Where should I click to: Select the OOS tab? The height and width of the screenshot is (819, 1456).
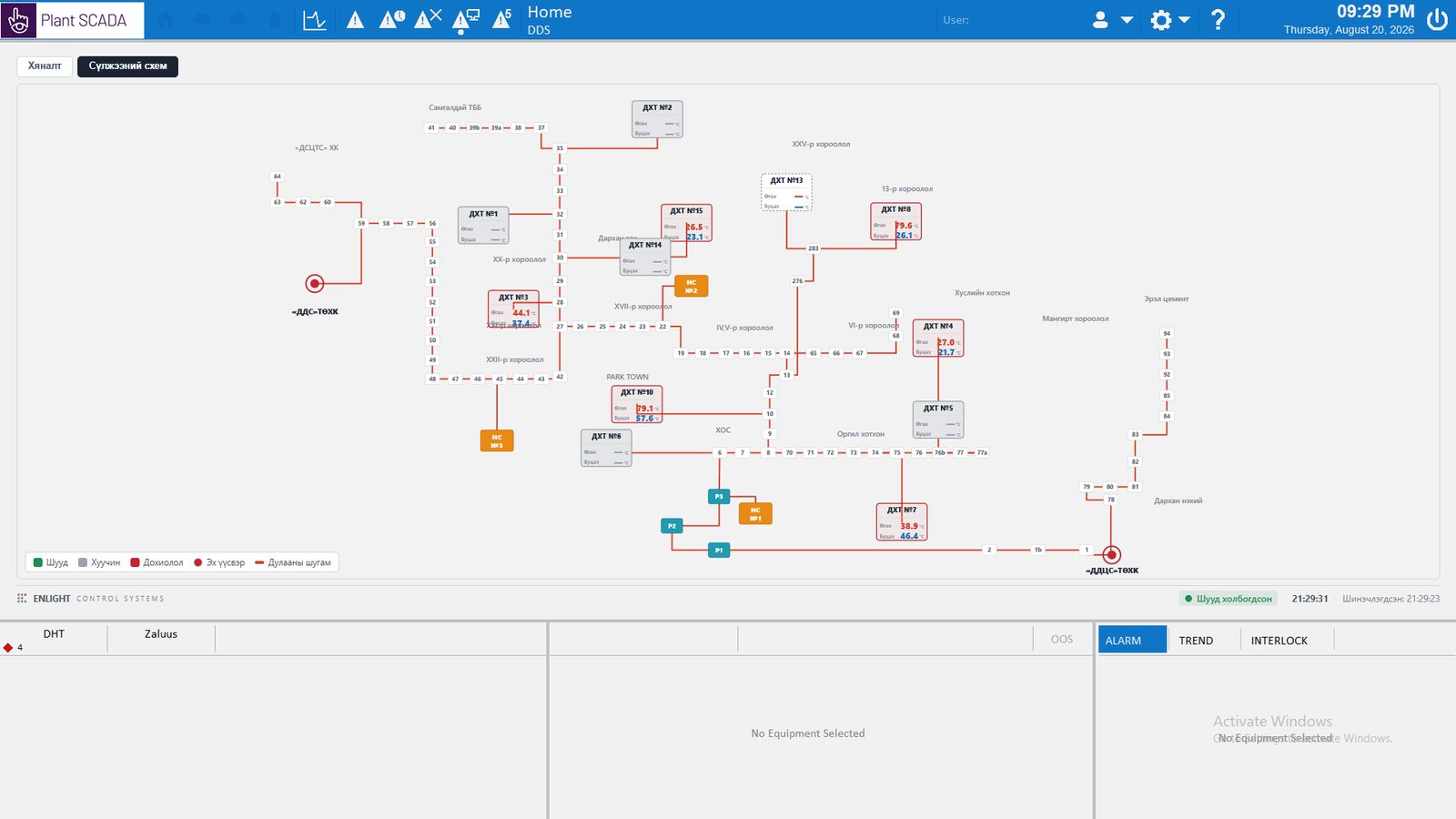1061,639
